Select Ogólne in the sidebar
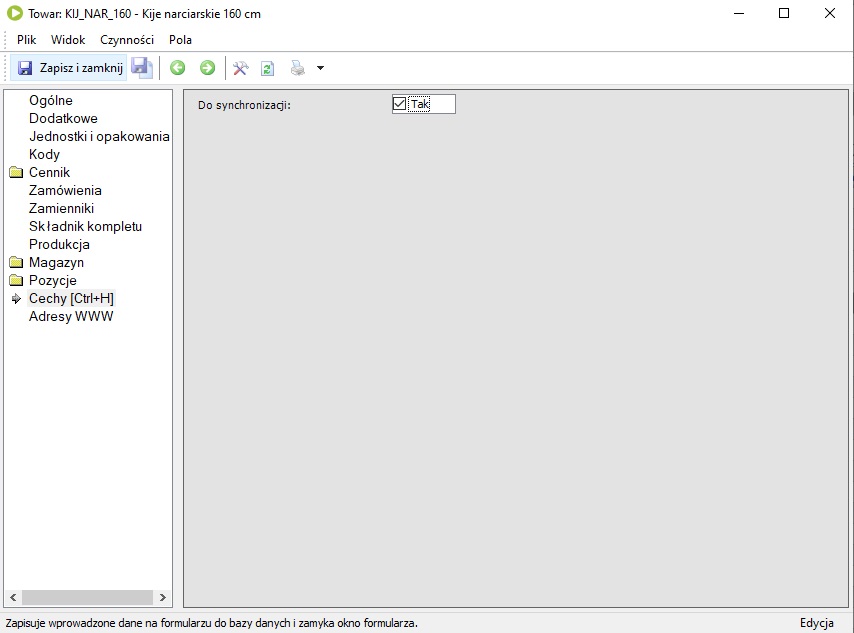Image resolution: width=854 pixels, height=633 pixels. 51,100
